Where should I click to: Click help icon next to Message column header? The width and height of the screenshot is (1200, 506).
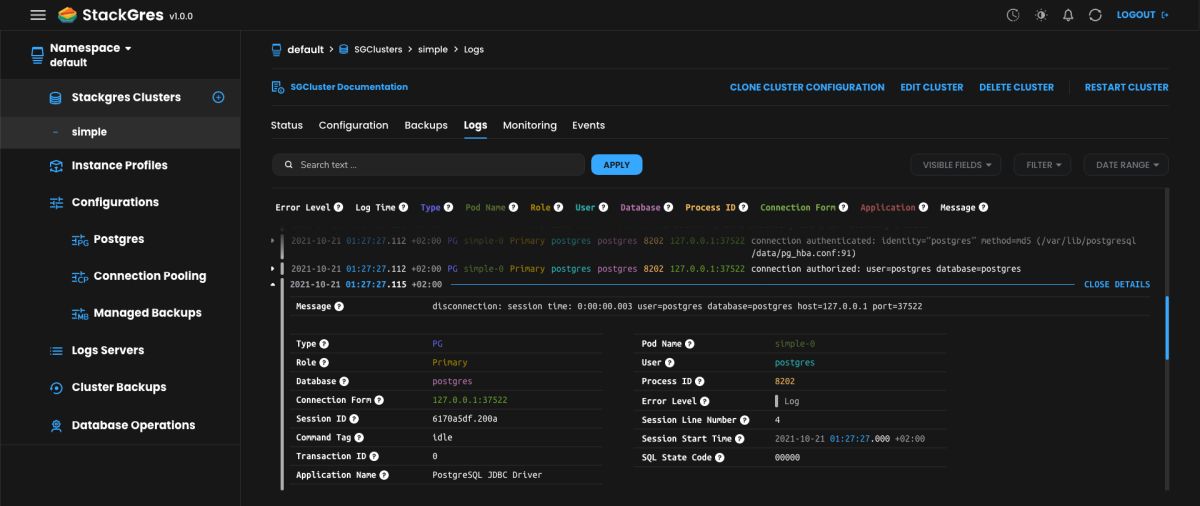[x=984, y=207]
